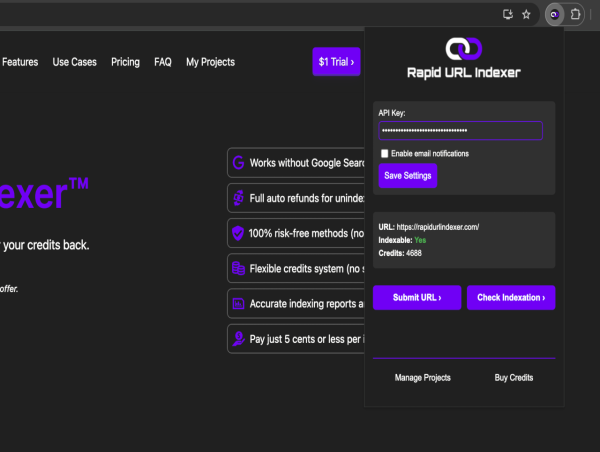This screenshot has width=600, height=452.
Task: Click 'Flexible credits system' feature text
Action: [x=307, y=269]
